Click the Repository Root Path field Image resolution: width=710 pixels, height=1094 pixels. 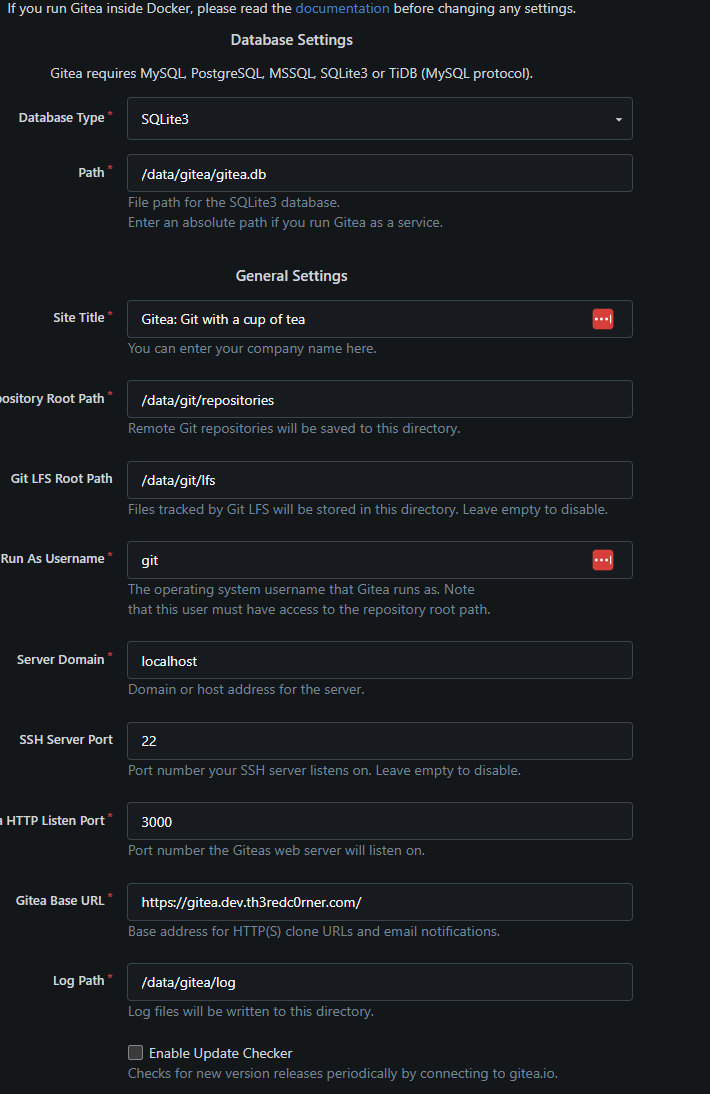380,400
